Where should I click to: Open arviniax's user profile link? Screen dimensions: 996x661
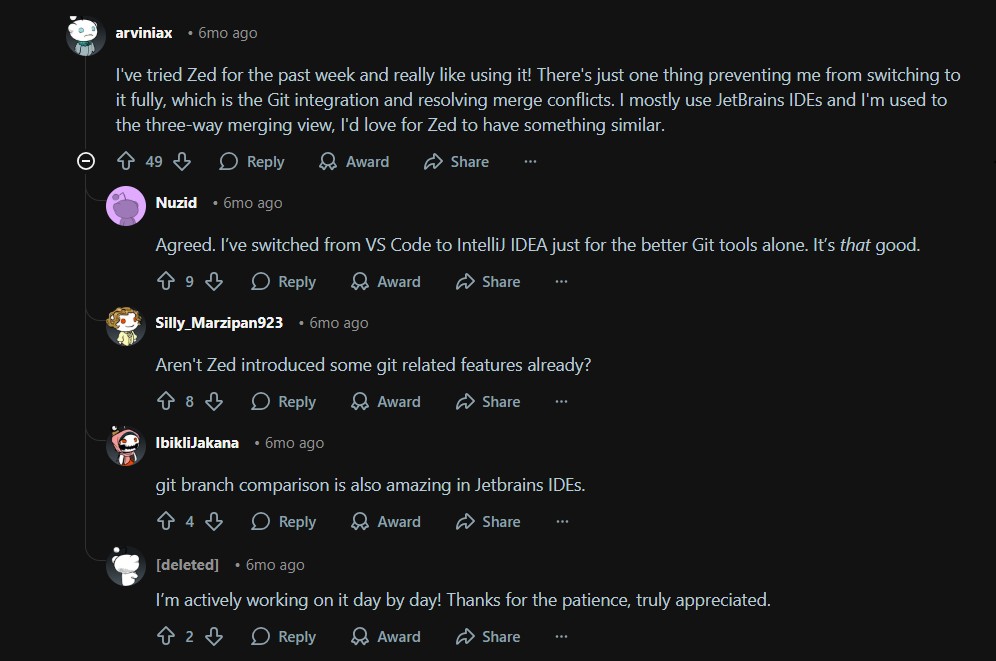(144, 33)
